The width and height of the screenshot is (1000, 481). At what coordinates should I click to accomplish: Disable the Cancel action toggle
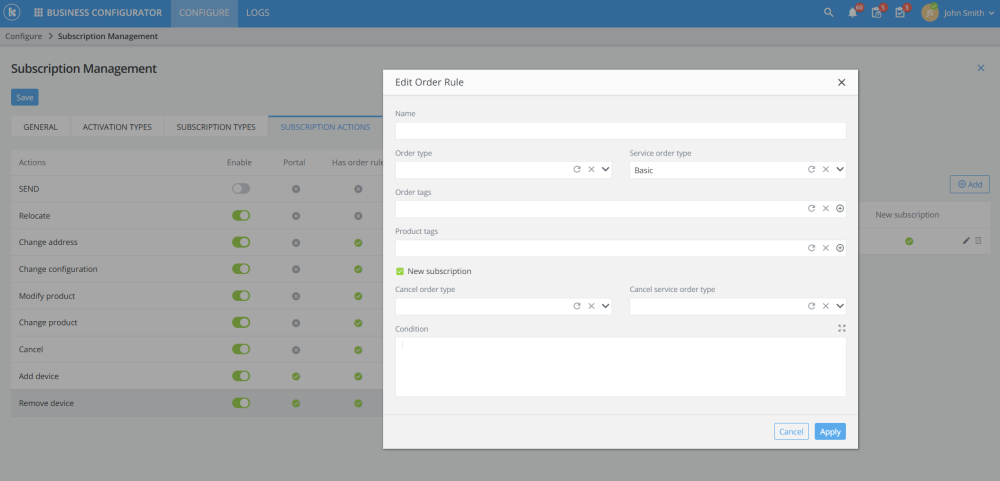[x=241, y=350]
